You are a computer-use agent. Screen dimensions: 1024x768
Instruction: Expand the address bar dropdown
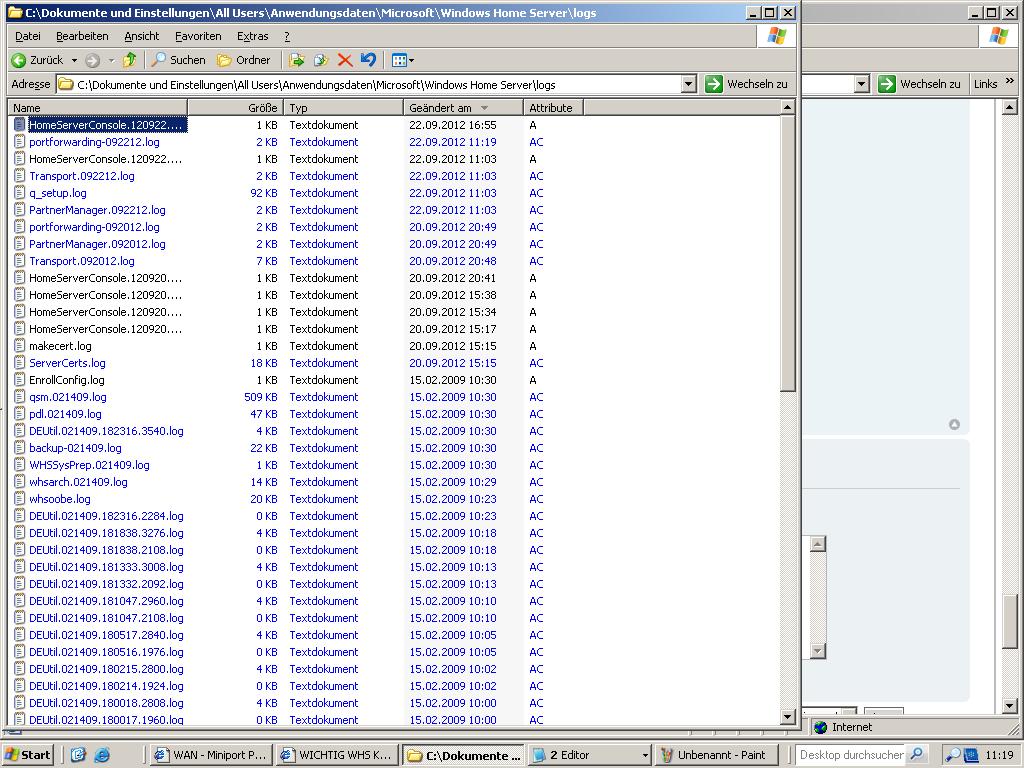coord(688,84)
